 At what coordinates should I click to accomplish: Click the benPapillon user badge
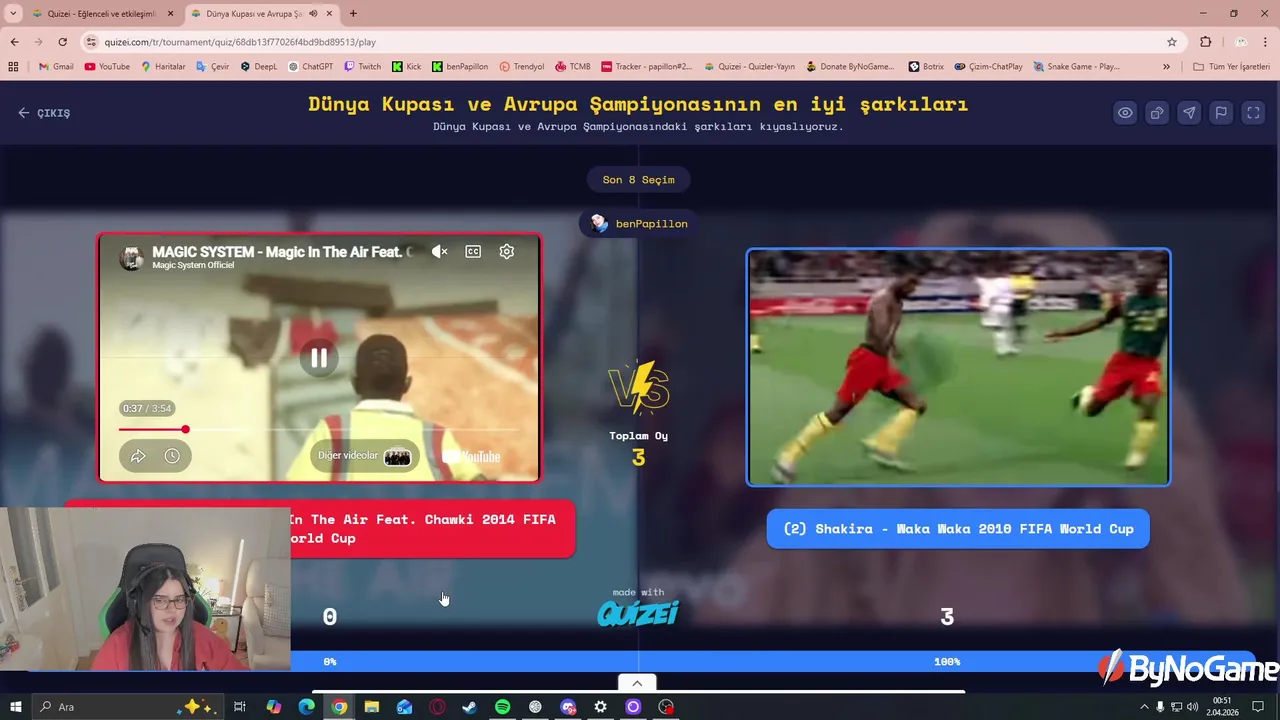pyautogui.click(x=639, y=224)
